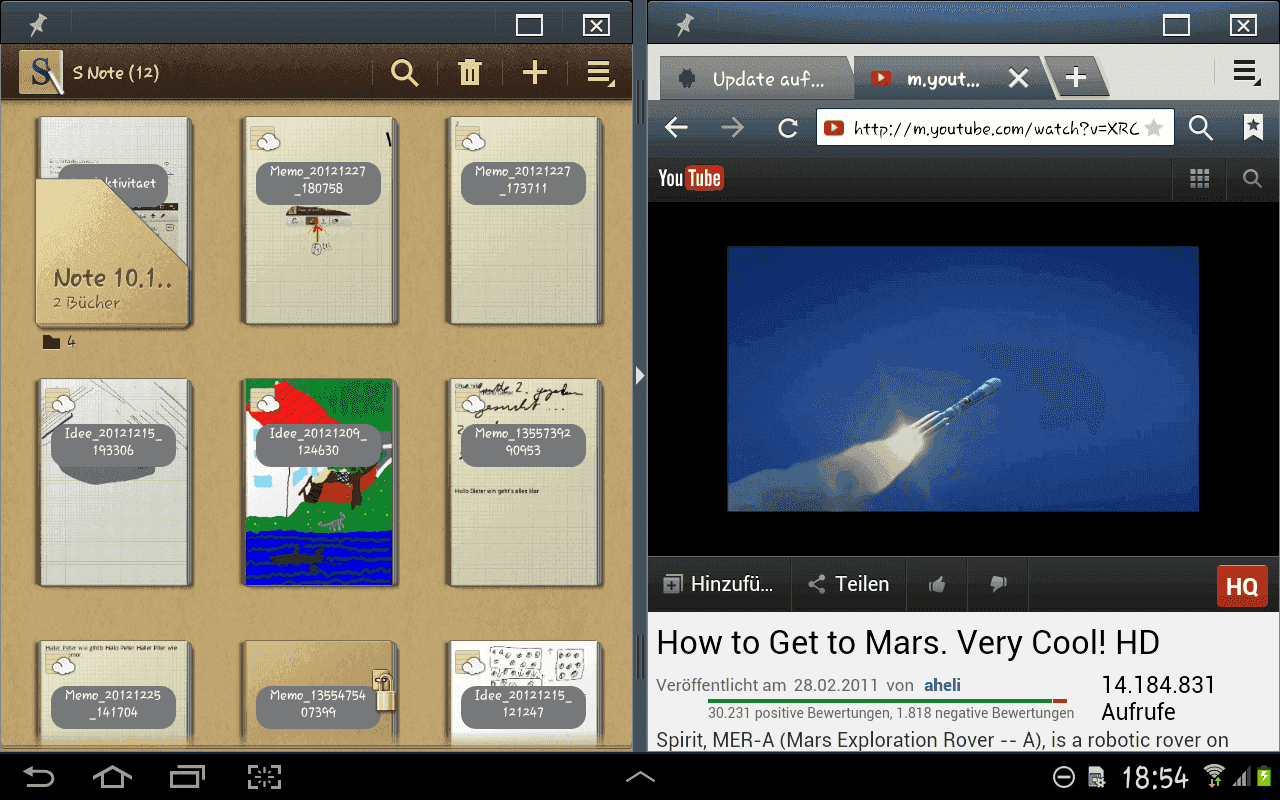Open note Memo_20121227_180758
This screenshot has height=800, width=1280.
coord(320,220)
